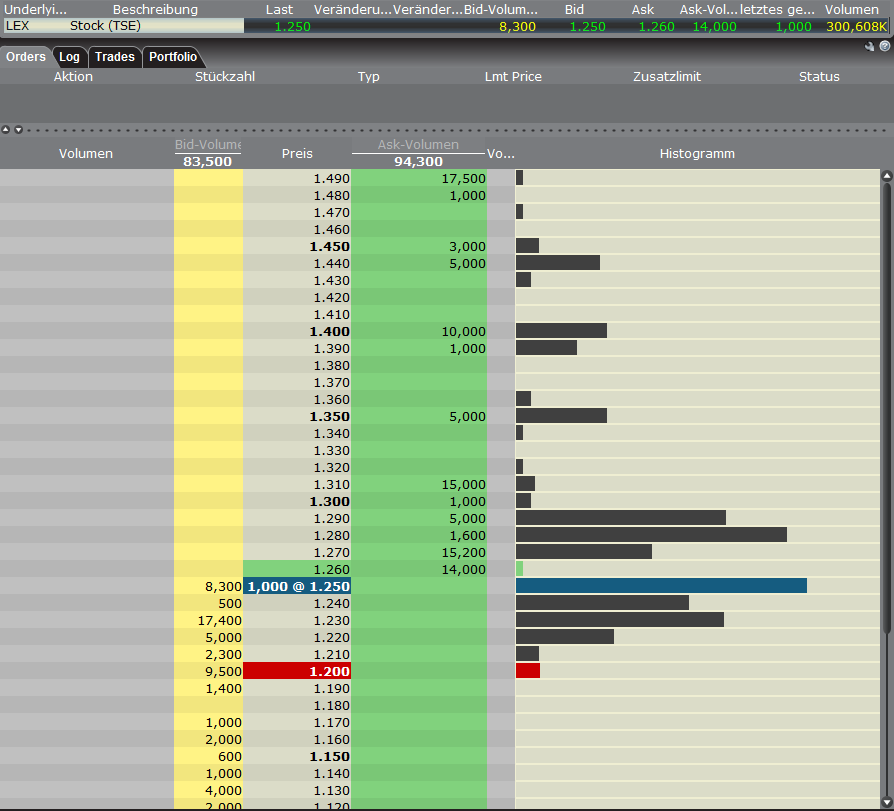Click the Ask-Volumen column header

[x=418, y=145]
